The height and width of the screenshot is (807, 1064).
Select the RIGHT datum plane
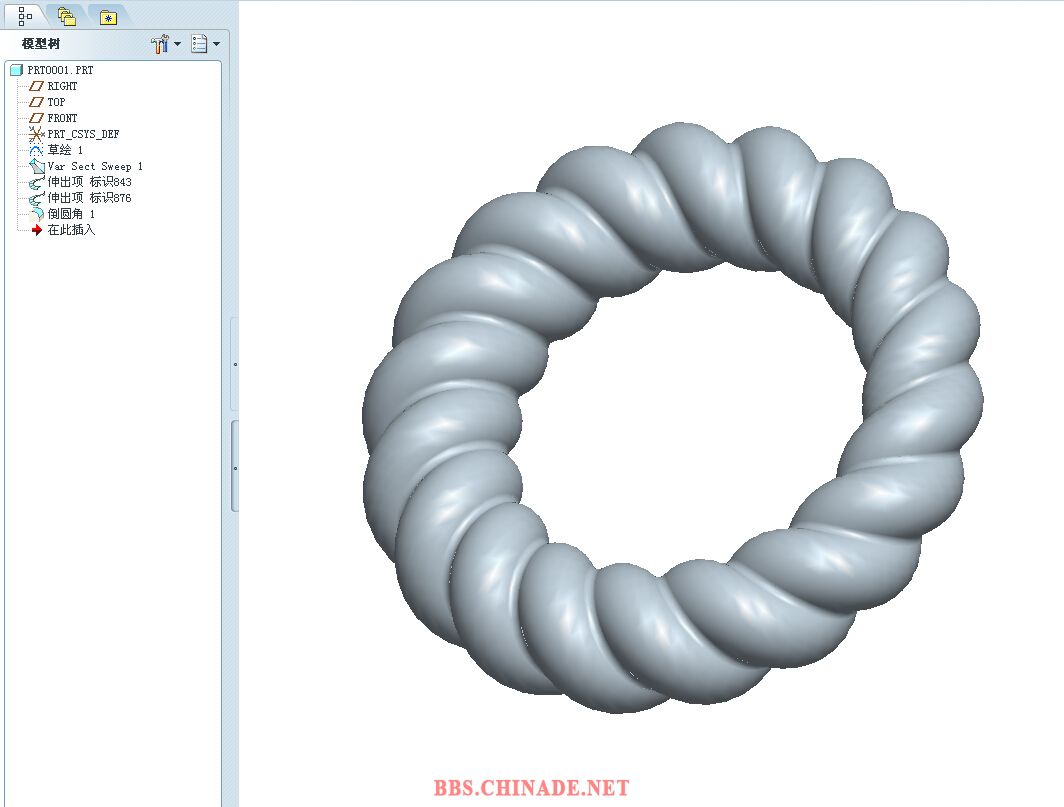[62, 86]
